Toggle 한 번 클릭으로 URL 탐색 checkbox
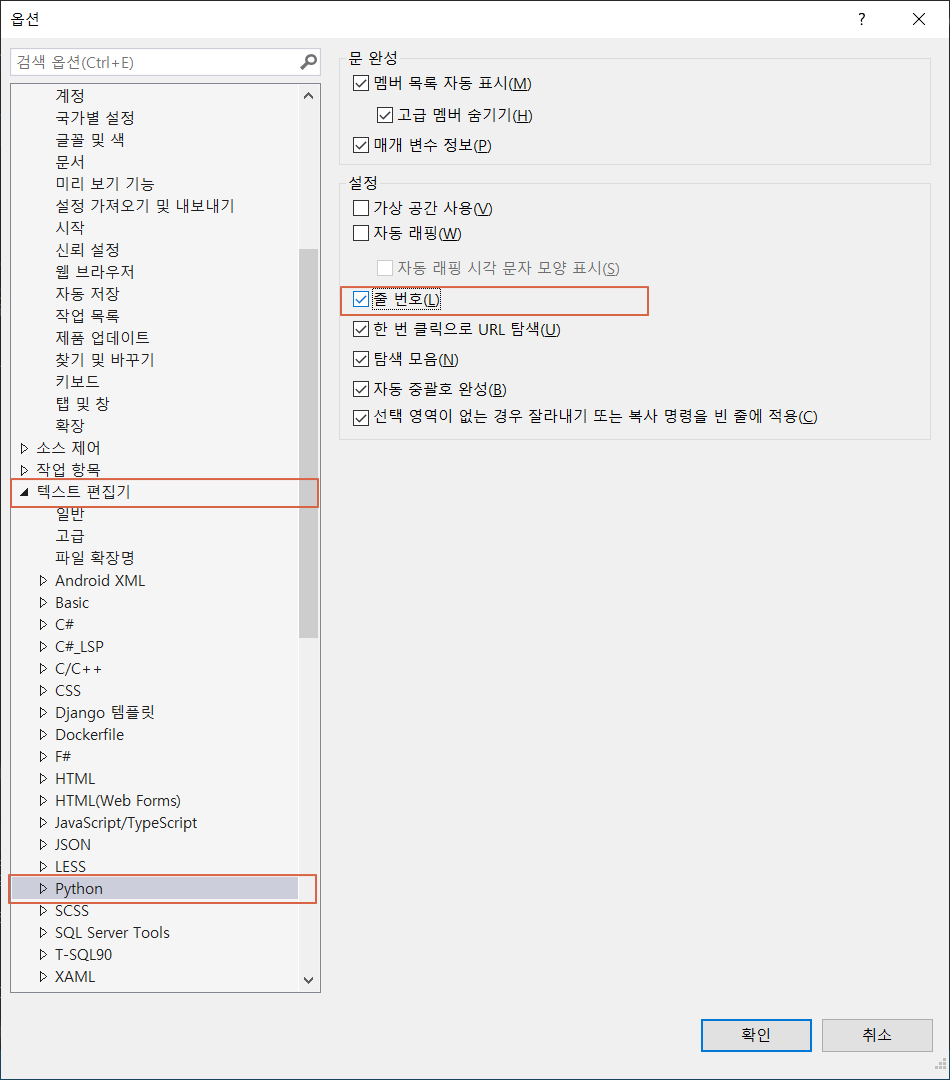Screen dimensions: 950x1080 pyautogui.click(x=360, y=329)
